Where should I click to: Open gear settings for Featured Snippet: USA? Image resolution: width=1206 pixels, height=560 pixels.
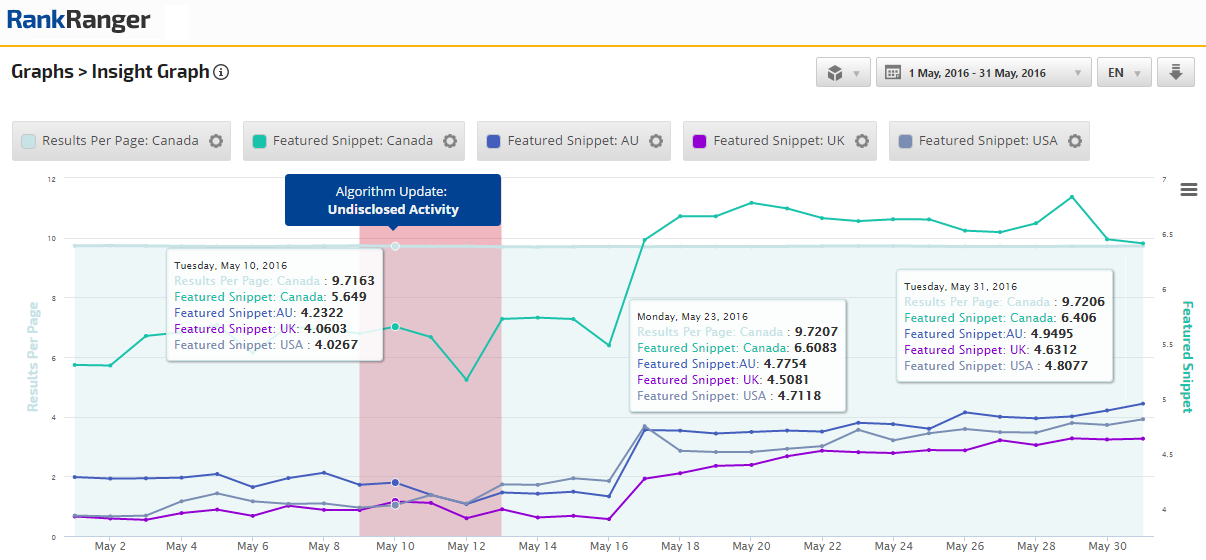[1074, 141]
